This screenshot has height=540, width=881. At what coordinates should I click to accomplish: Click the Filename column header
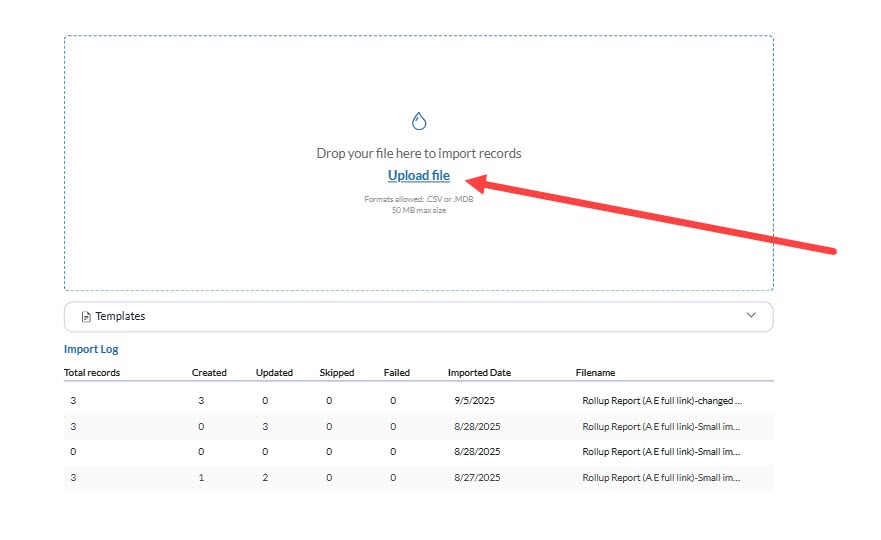pos(595,373)
